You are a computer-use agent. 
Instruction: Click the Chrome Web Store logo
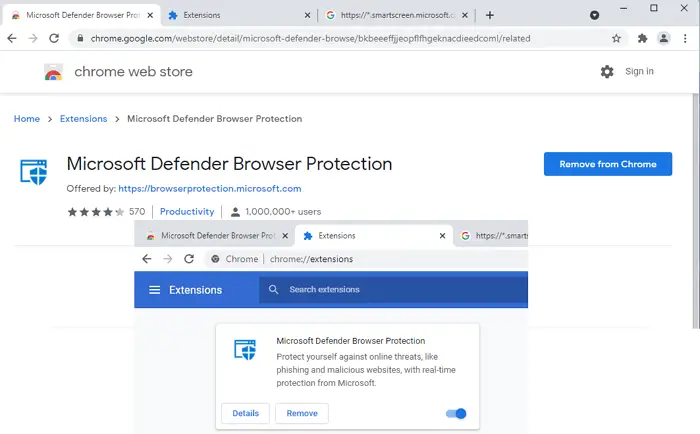coord(53,72)
